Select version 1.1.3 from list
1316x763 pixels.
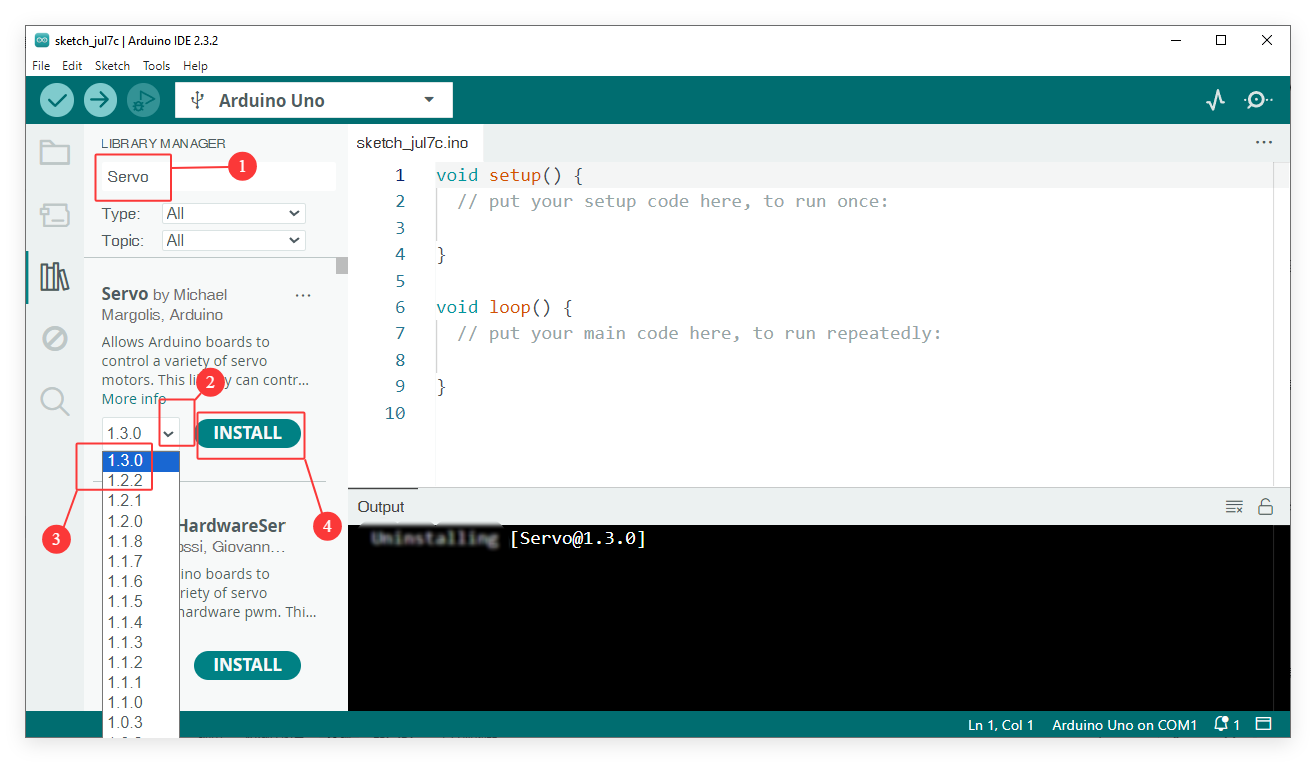click(141, 642)
